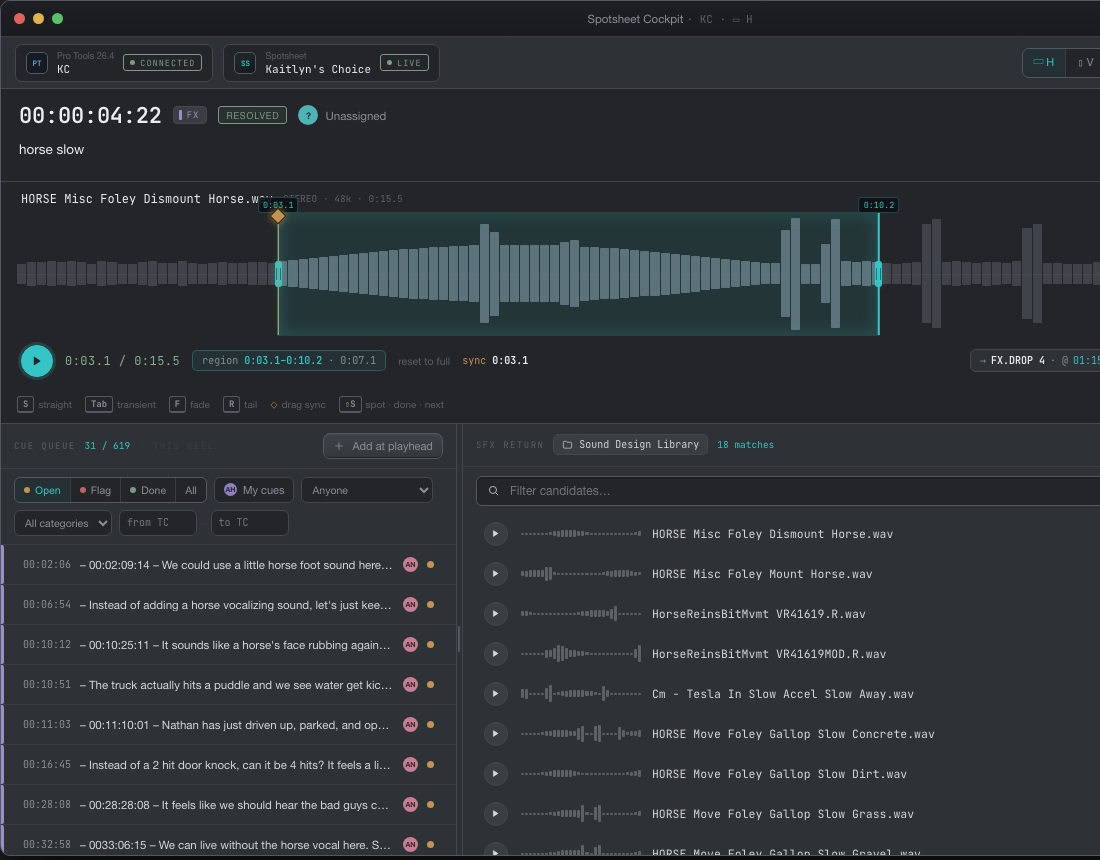
Task: Open cue 00:02:06 horse foot sound
Action: tap(229, 565)
